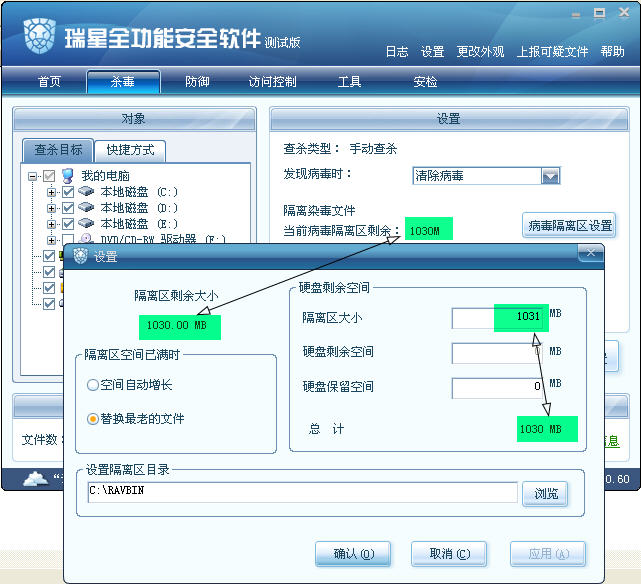The image size is (641, 584).
Task: Click the 硬盘保留空间 input field
Action: [497, 387]
